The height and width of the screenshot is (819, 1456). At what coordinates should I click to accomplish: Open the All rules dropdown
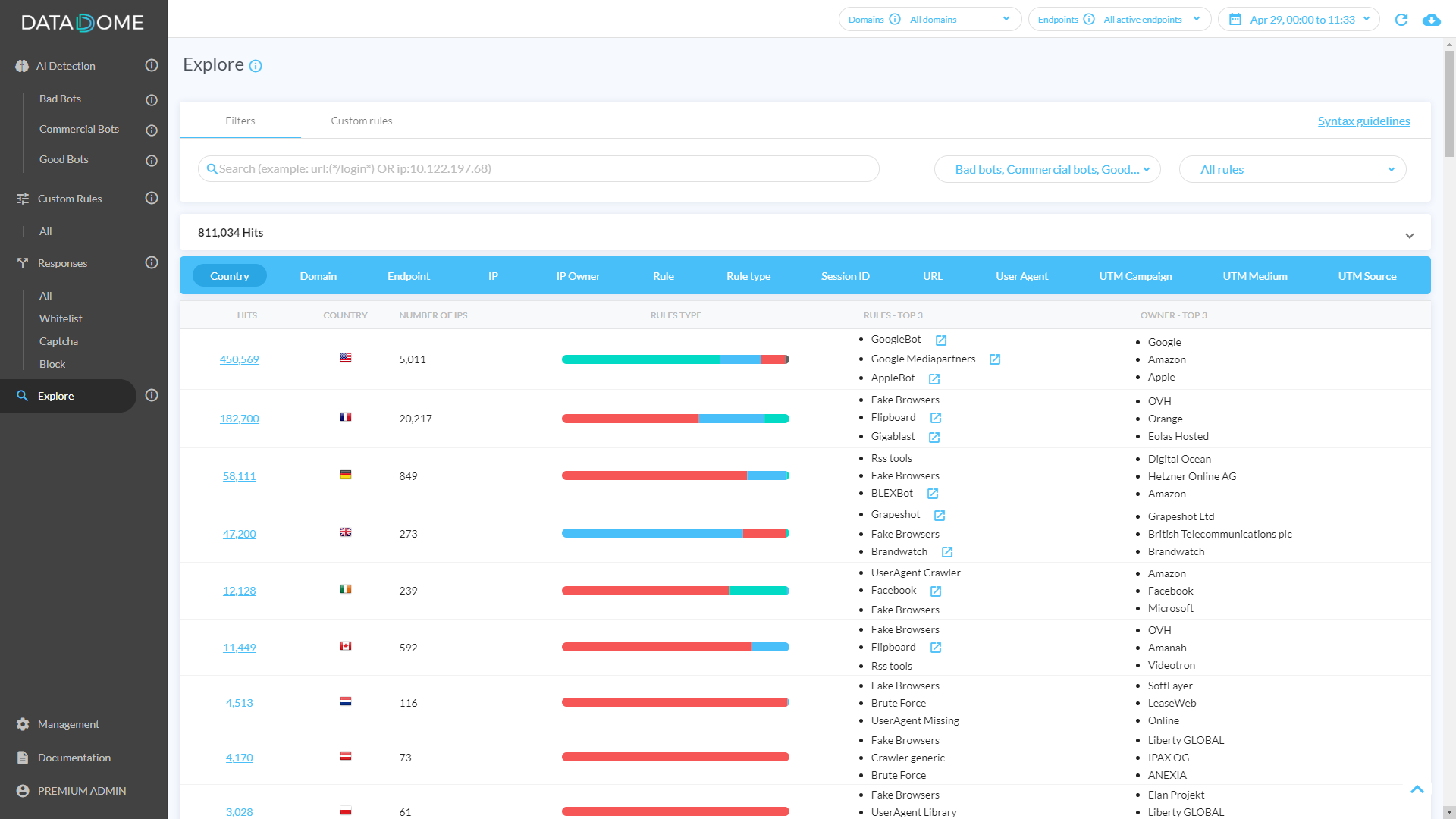tap(1293, 169)
